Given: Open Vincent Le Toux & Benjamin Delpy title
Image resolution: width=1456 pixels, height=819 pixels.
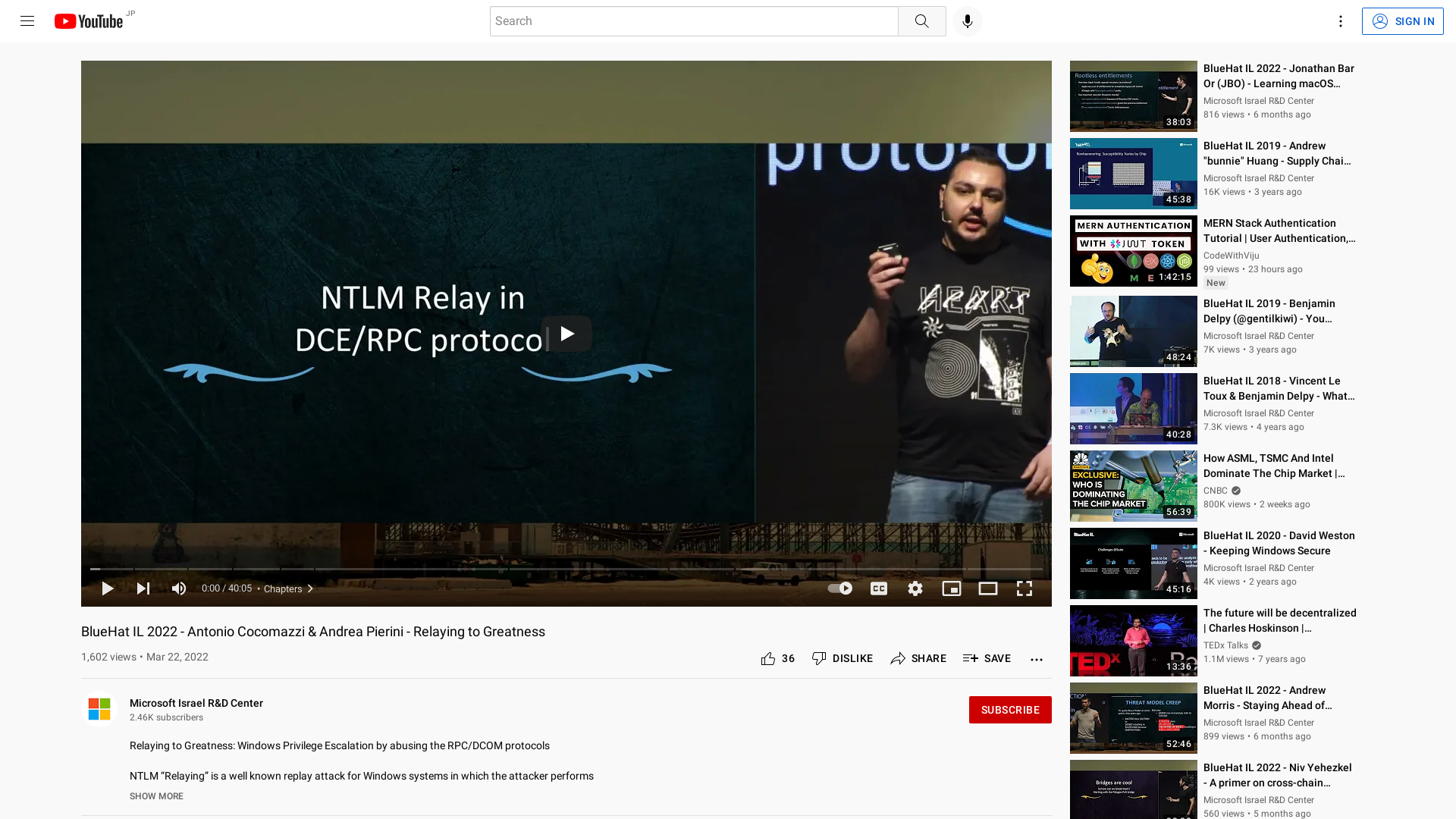Looking at the screenshot, I should pos(1279,388).
